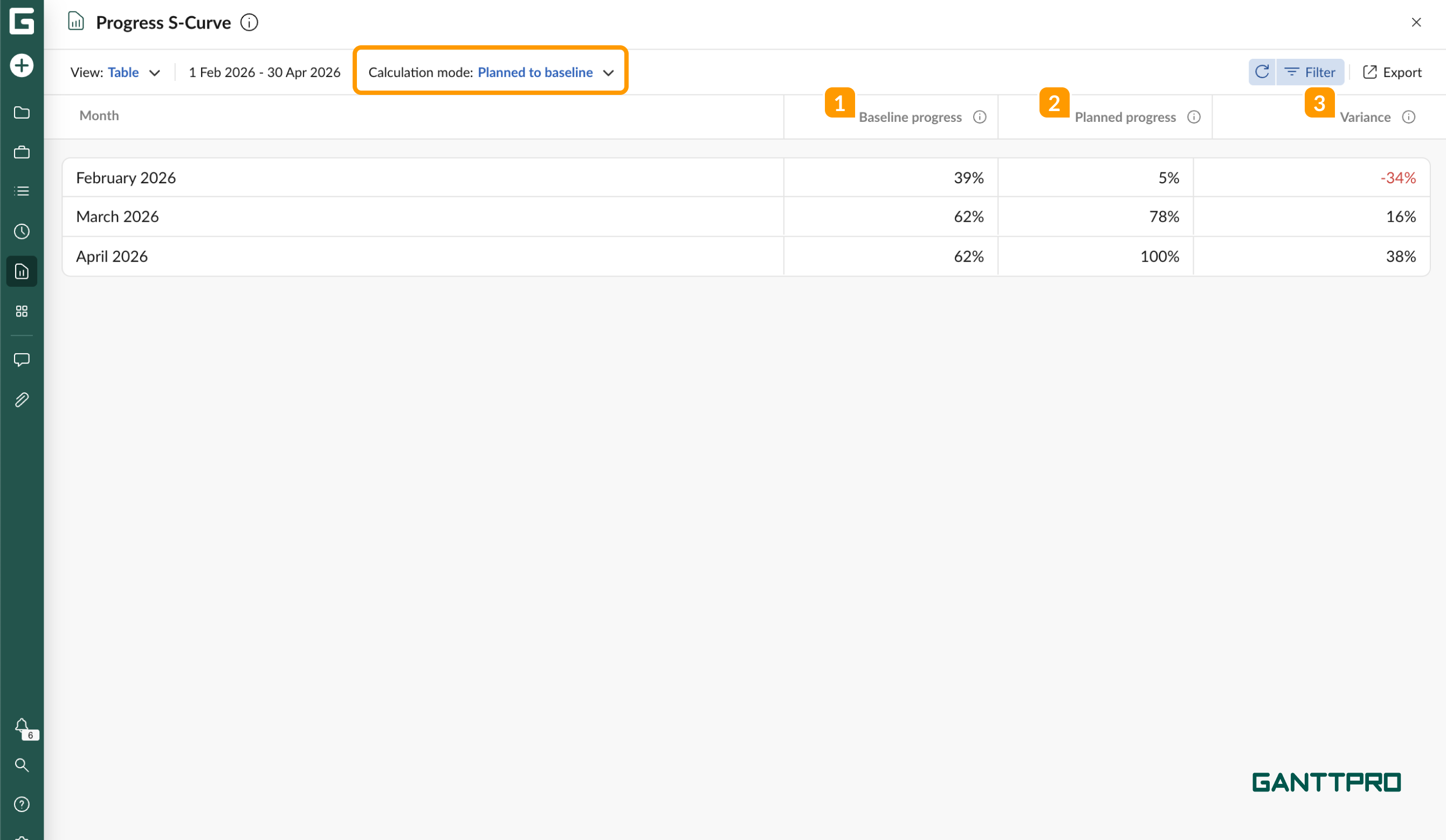Image resolution: width=1446 pixels, height=840 pixels.
Task: Open the attachments paperclip sidebar icon
Action: click(x=22, y=400)
